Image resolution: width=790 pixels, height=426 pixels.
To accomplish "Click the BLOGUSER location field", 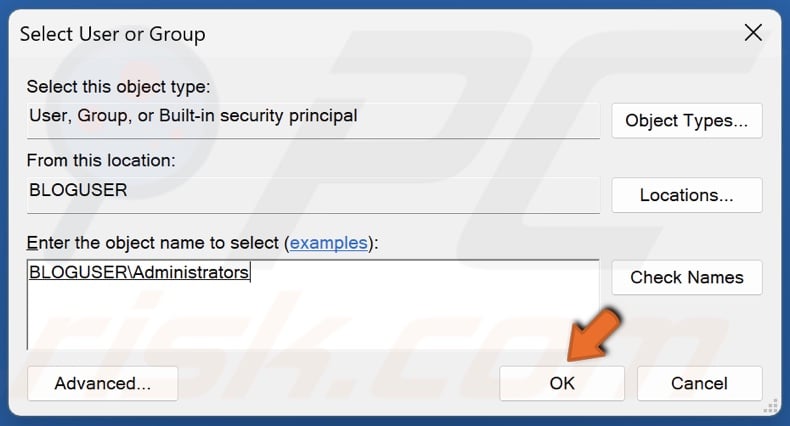I will pos(312,190).
